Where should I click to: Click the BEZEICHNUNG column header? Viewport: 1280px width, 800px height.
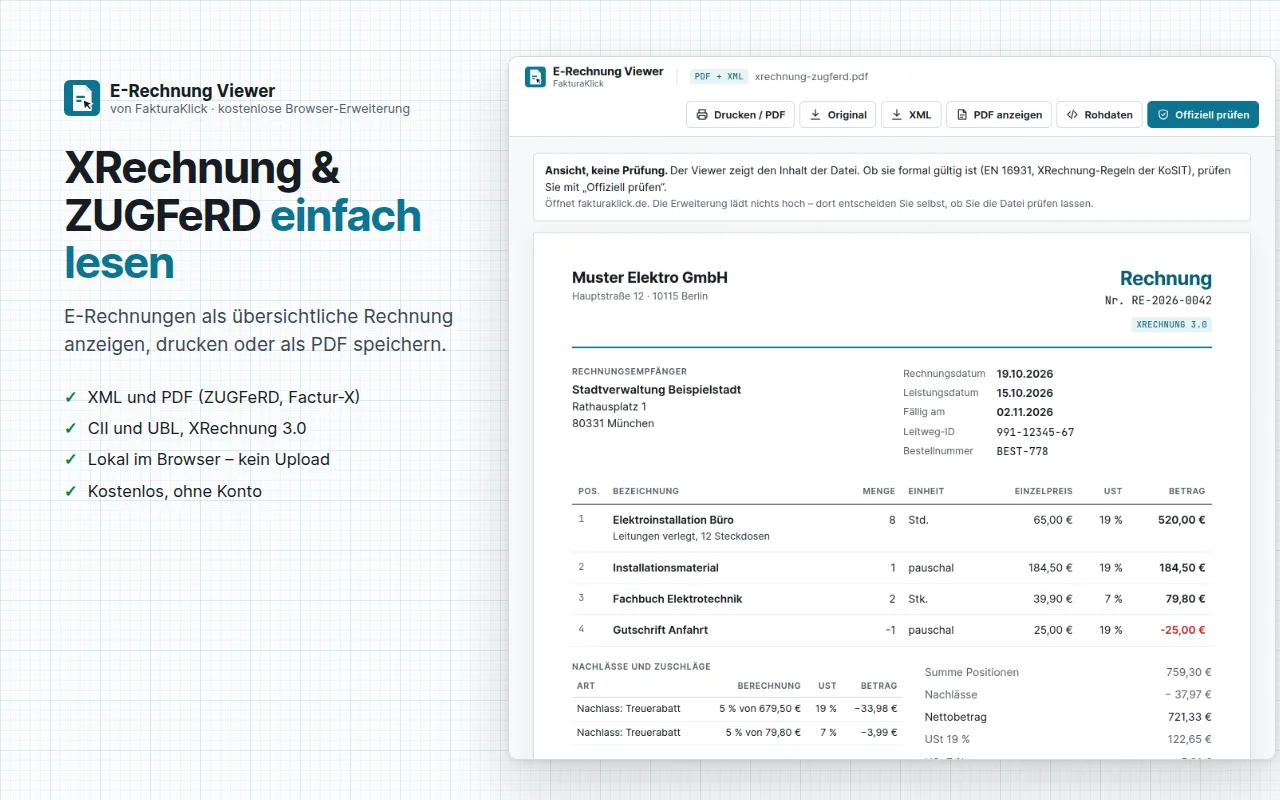pyautogui.click(x=646, y=491)
